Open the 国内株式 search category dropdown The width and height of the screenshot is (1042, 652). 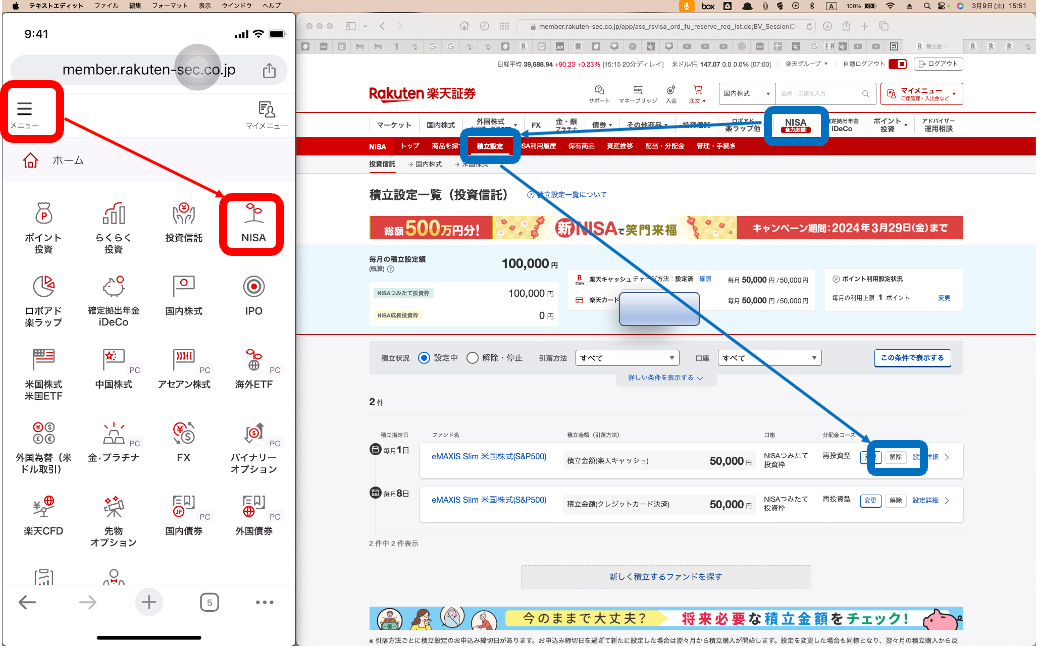[x=747, y=94]
